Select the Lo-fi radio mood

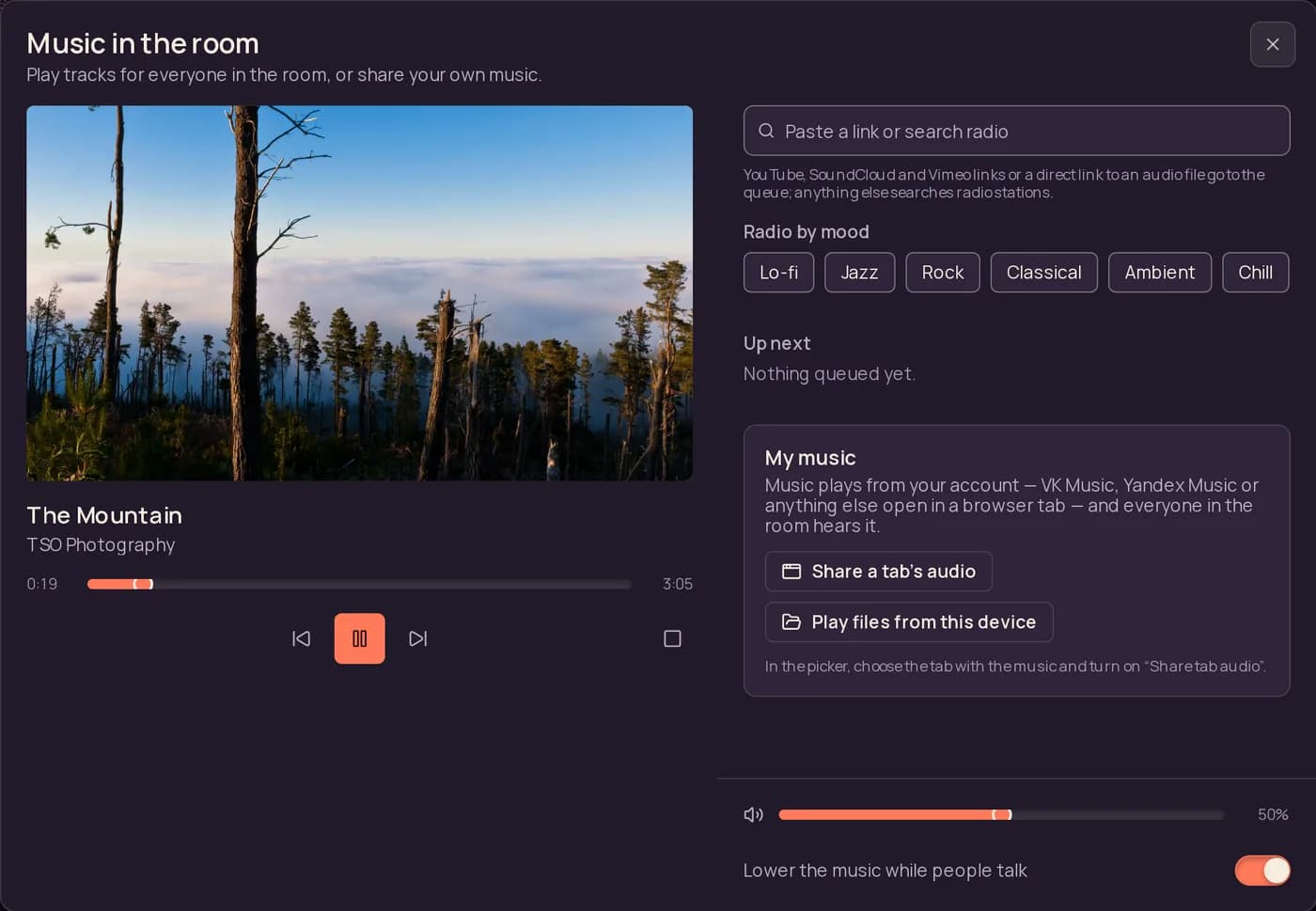point(778,273)
